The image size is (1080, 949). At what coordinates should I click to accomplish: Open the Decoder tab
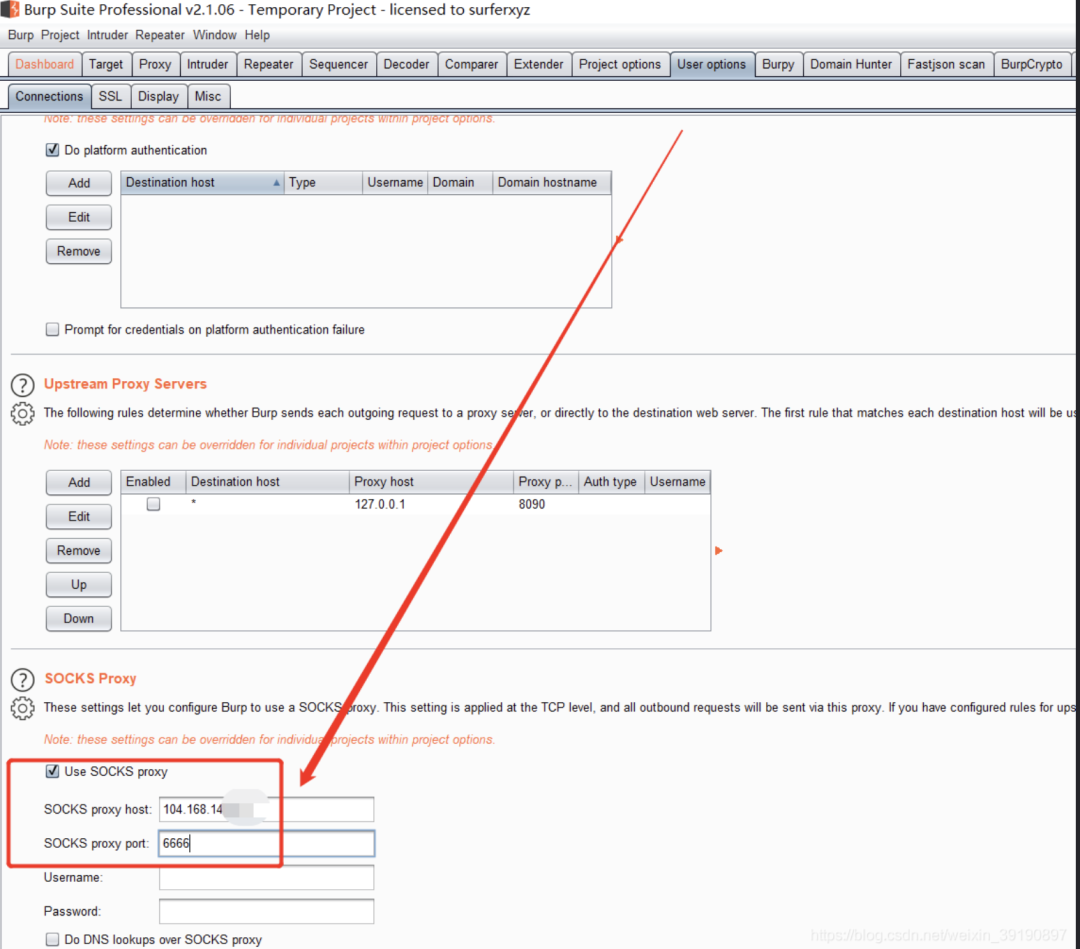pyautogui.click(x=406, y=65)
